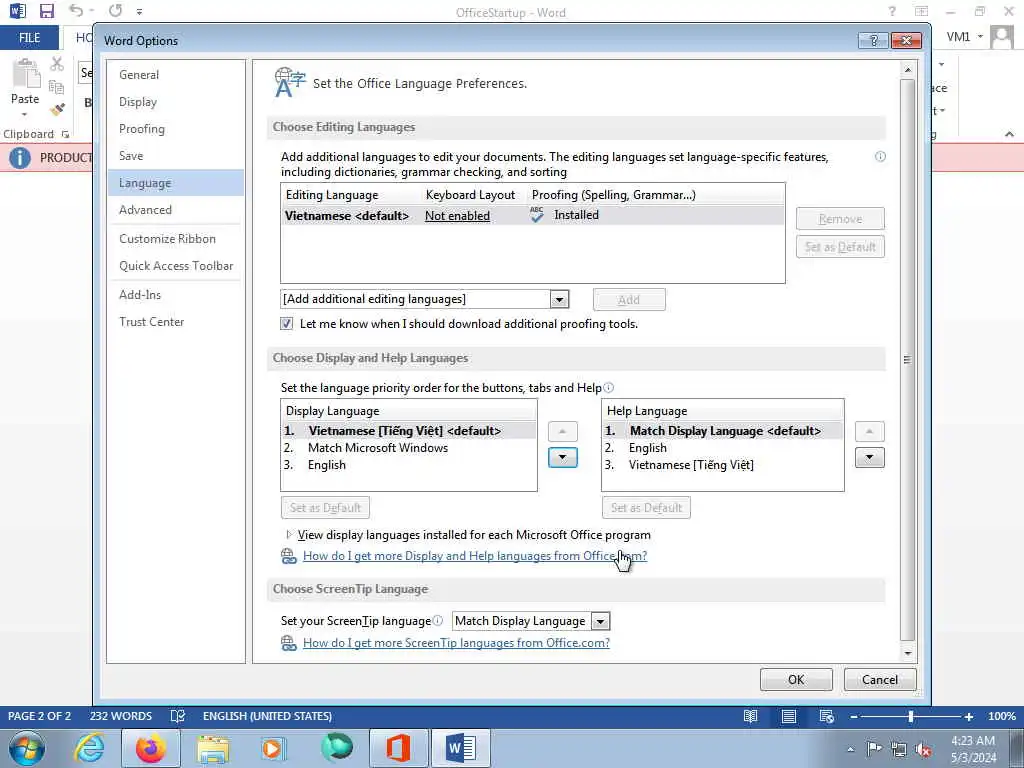Select the Proofing options category

pos(176,129)
